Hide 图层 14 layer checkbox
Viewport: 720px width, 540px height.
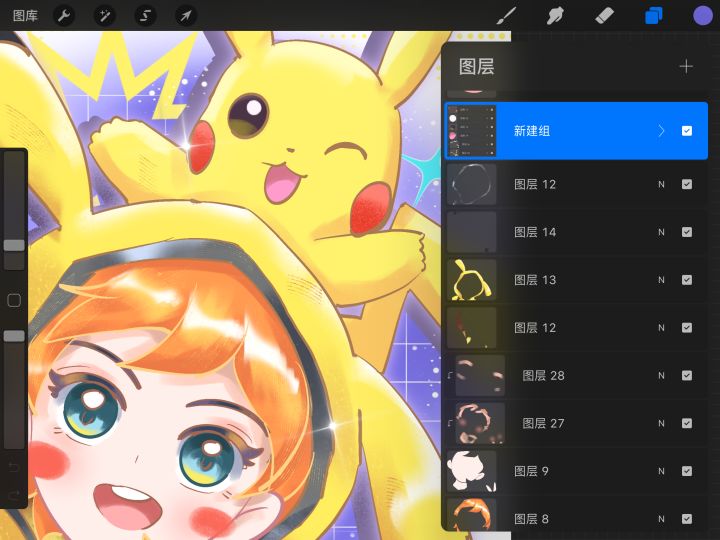(686, 232)
